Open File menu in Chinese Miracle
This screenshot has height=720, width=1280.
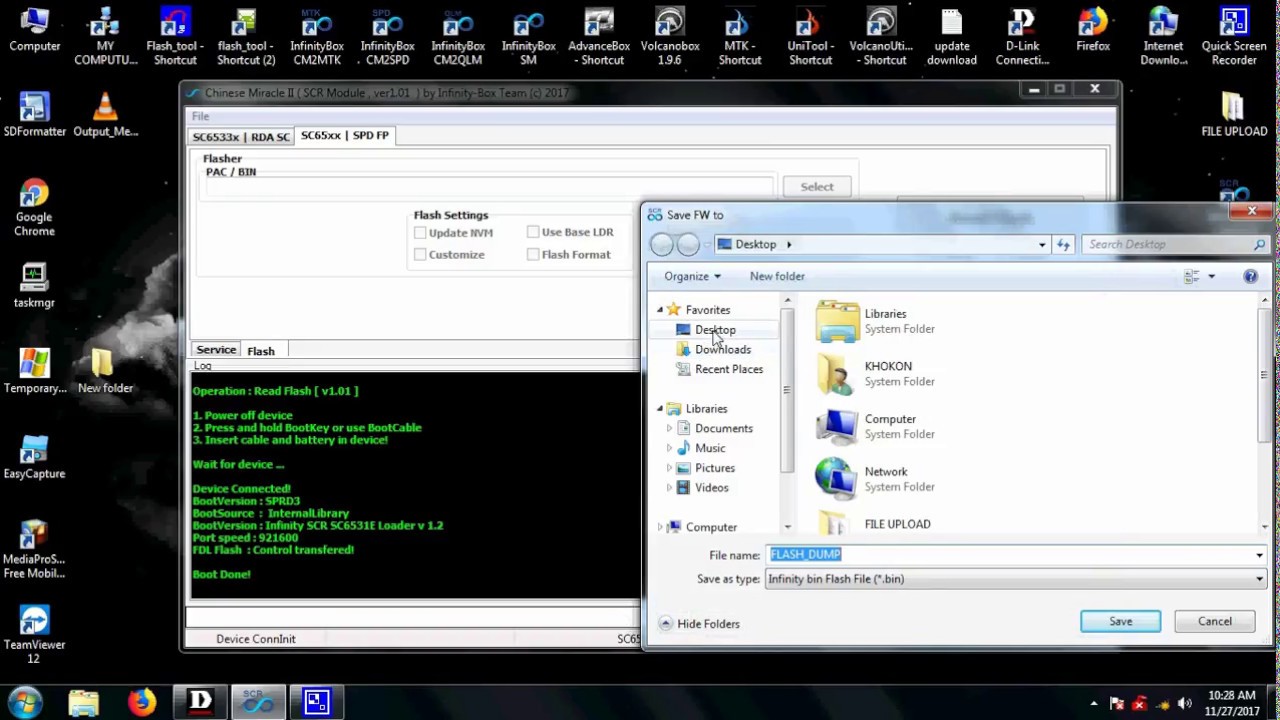point(201,116)
